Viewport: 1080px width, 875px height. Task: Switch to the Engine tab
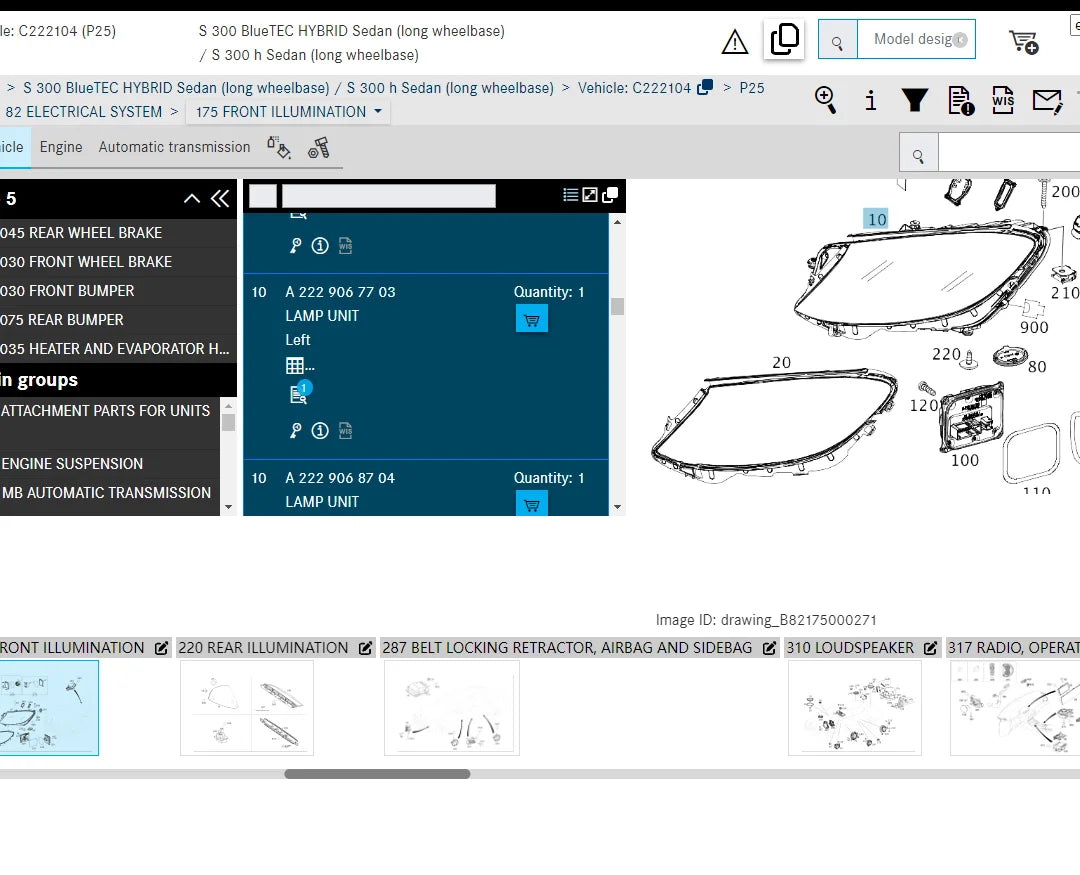tap(61, 147)
